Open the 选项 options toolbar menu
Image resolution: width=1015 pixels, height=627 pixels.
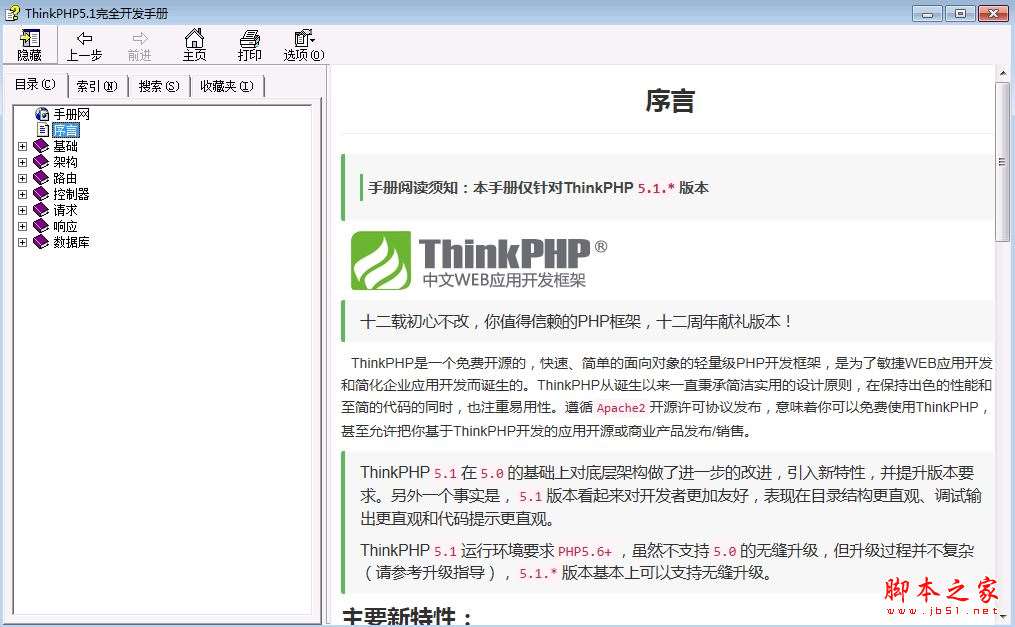(x=304, y=45)
